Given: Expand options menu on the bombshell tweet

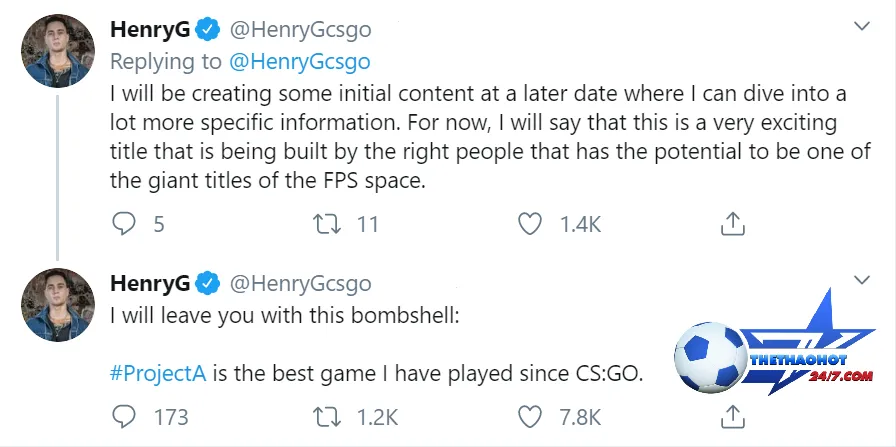Looking at the screenshot, I should click(861, 280).
